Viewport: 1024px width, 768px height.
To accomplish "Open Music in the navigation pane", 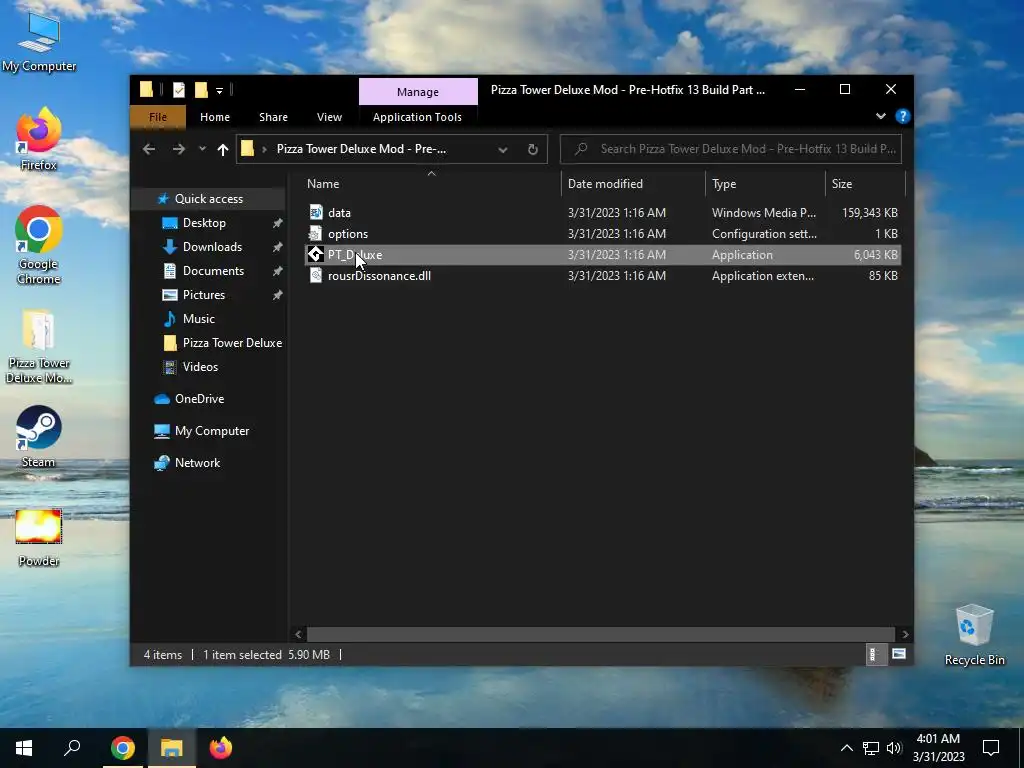I will tap(199, 319).
